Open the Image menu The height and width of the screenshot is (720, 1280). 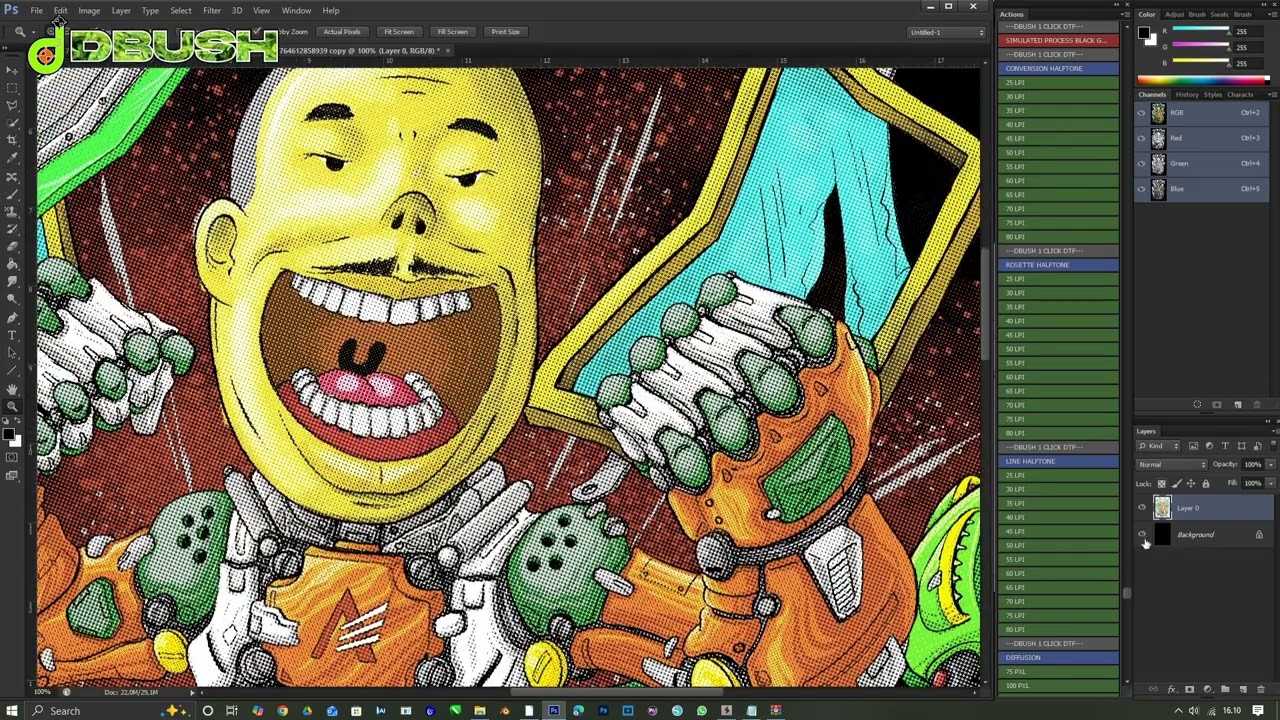(89, 10)
